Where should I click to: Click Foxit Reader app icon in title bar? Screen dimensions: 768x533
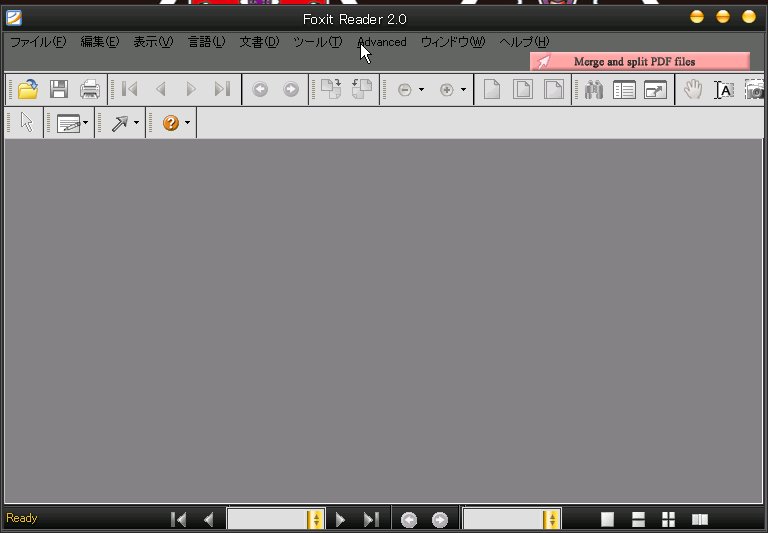pos(14,19)
